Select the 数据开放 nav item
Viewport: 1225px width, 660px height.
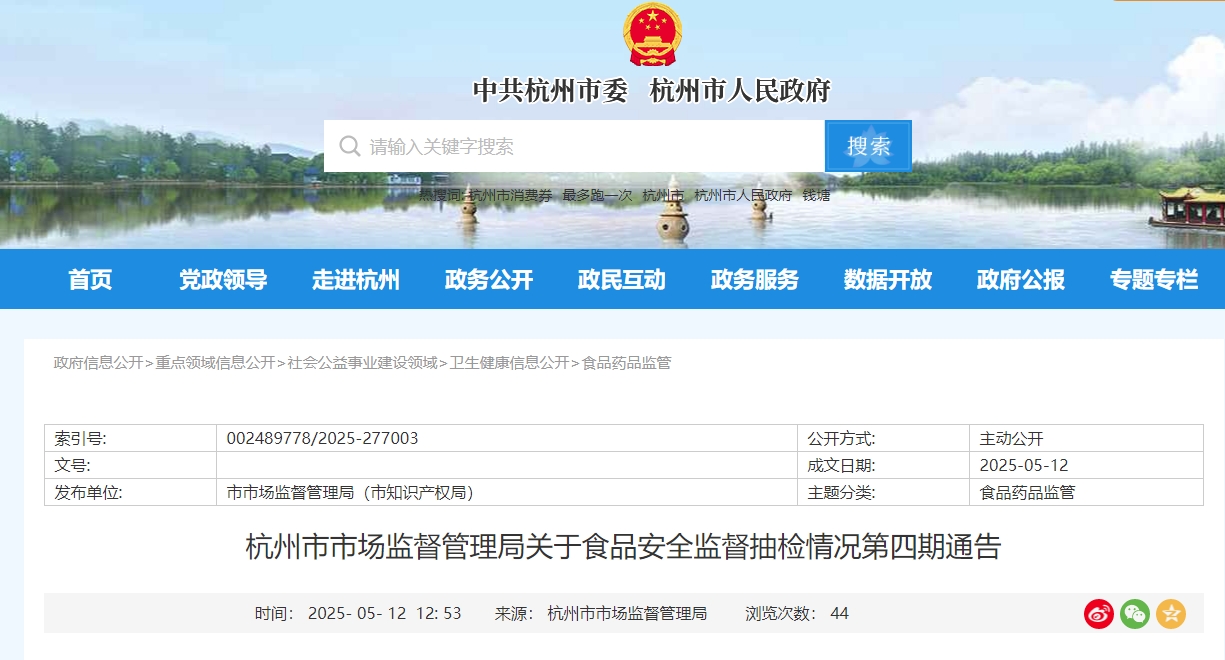click(x=888, y=280)
